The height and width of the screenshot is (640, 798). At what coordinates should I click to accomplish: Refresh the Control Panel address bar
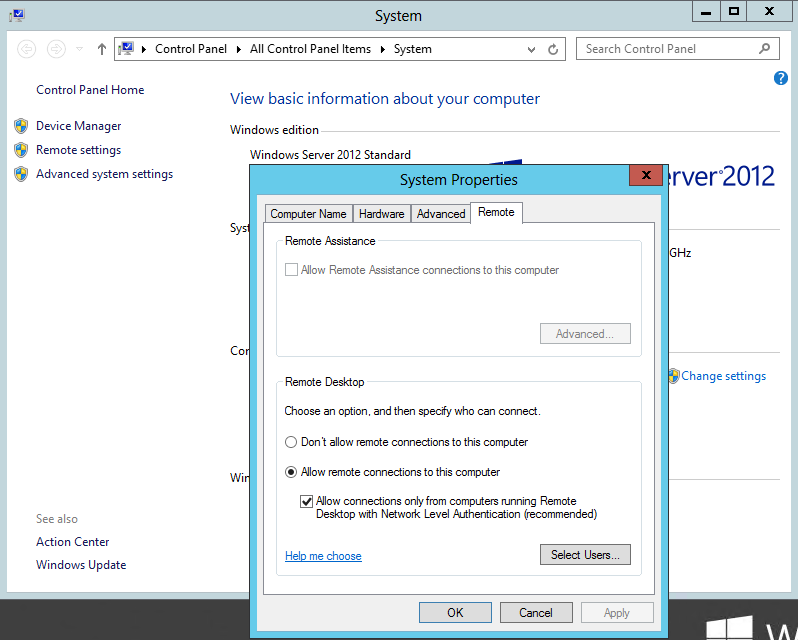coord(553,49)
